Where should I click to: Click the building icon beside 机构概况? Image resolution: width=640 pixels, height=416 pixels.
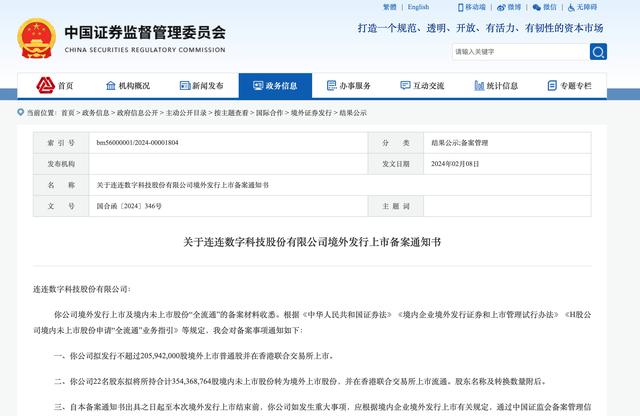pos(111,85)
